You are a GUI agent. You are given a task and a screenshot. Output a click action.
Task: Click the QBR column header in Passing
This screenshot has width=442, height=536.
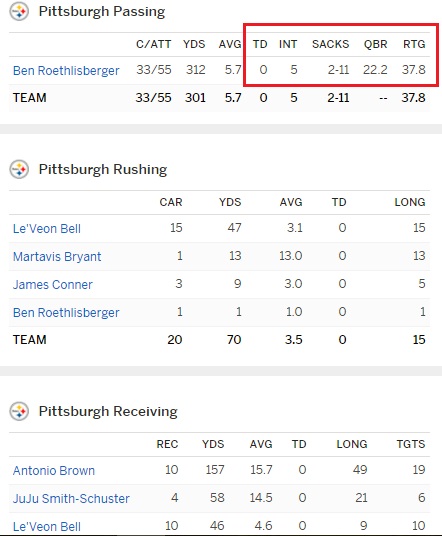pyautogui.click(x=375, y=44)
